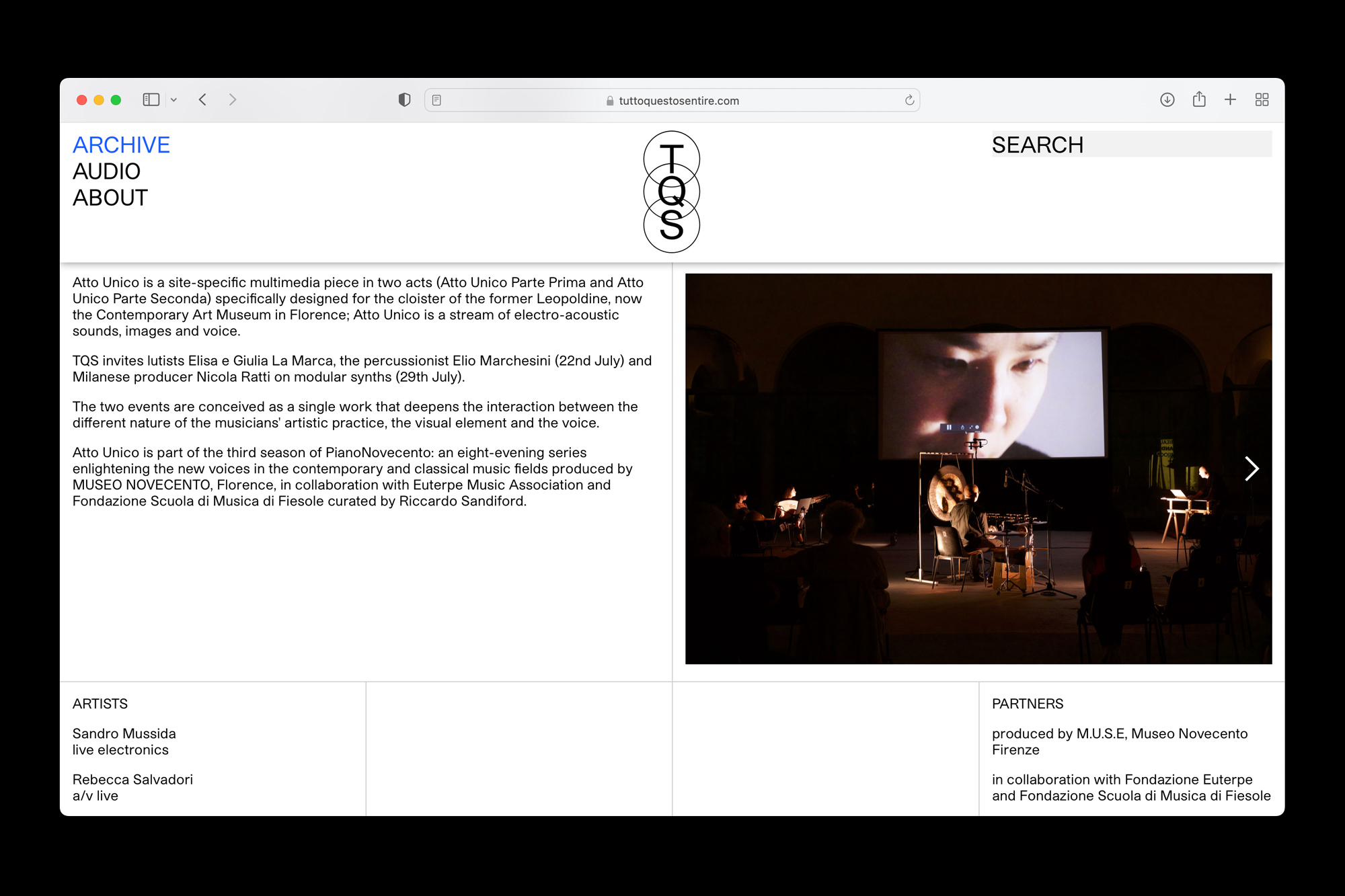Show downloads with the download icon

coord(1167,99)
